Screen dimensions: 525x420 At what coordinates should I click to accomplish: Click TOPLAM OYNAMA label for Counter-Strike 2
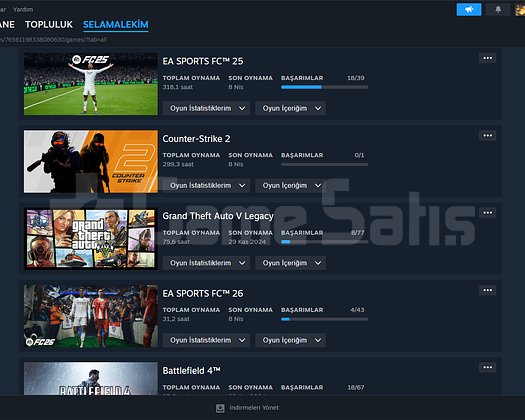coord(191,155)
